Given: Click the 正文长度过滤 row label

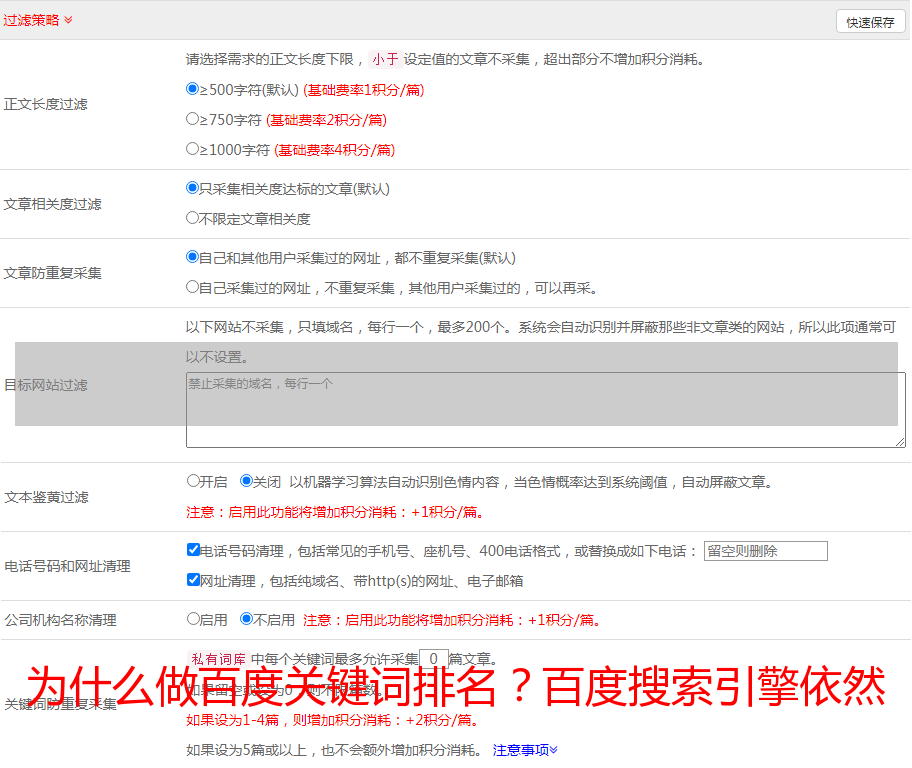Looking at the screenshot, I should click(x=45, y=104).
